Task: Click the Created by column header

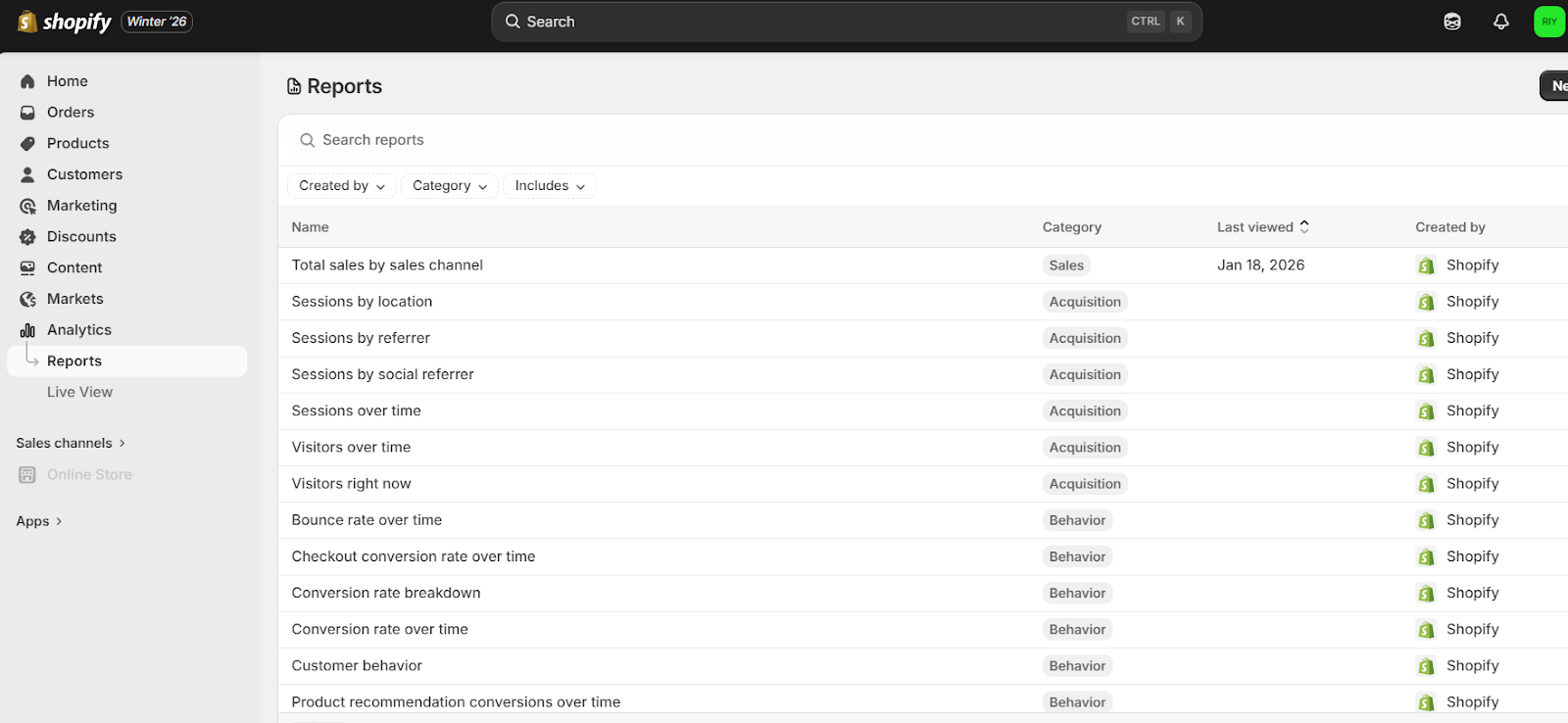Action: (1450, 227)
